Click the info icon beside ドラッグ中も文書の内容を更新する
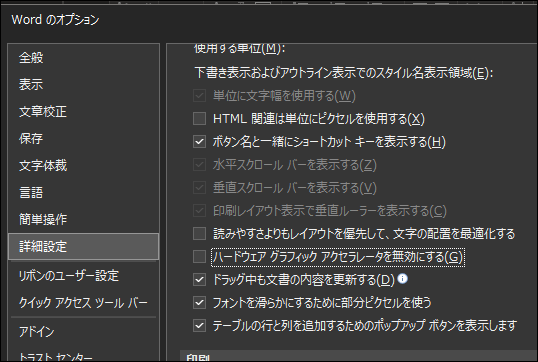 click(402, 279)
